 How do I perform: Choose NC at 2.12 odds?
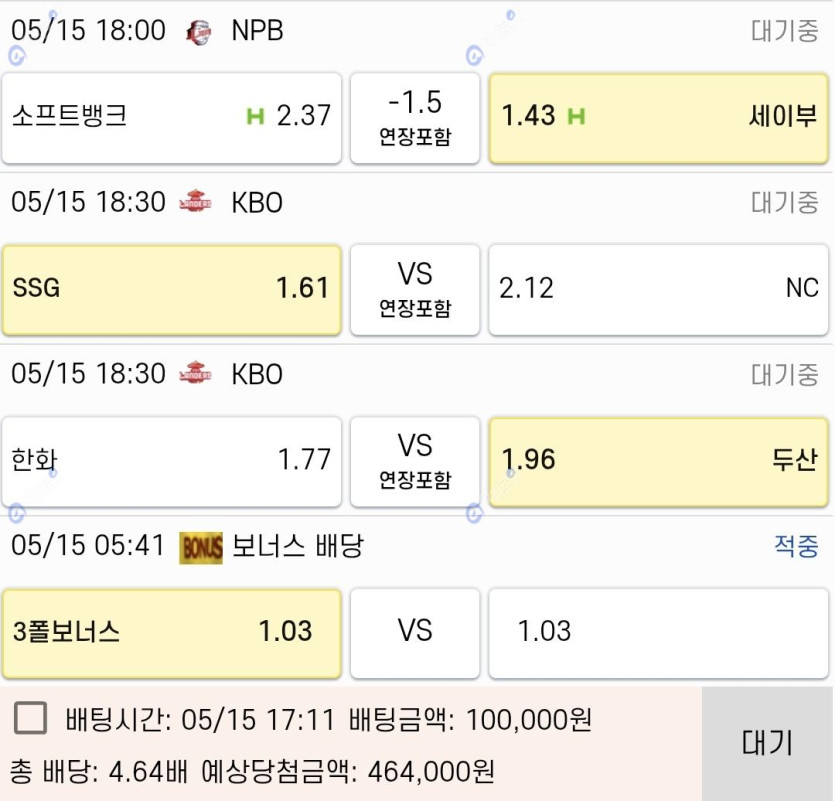(x=658, y=290)
